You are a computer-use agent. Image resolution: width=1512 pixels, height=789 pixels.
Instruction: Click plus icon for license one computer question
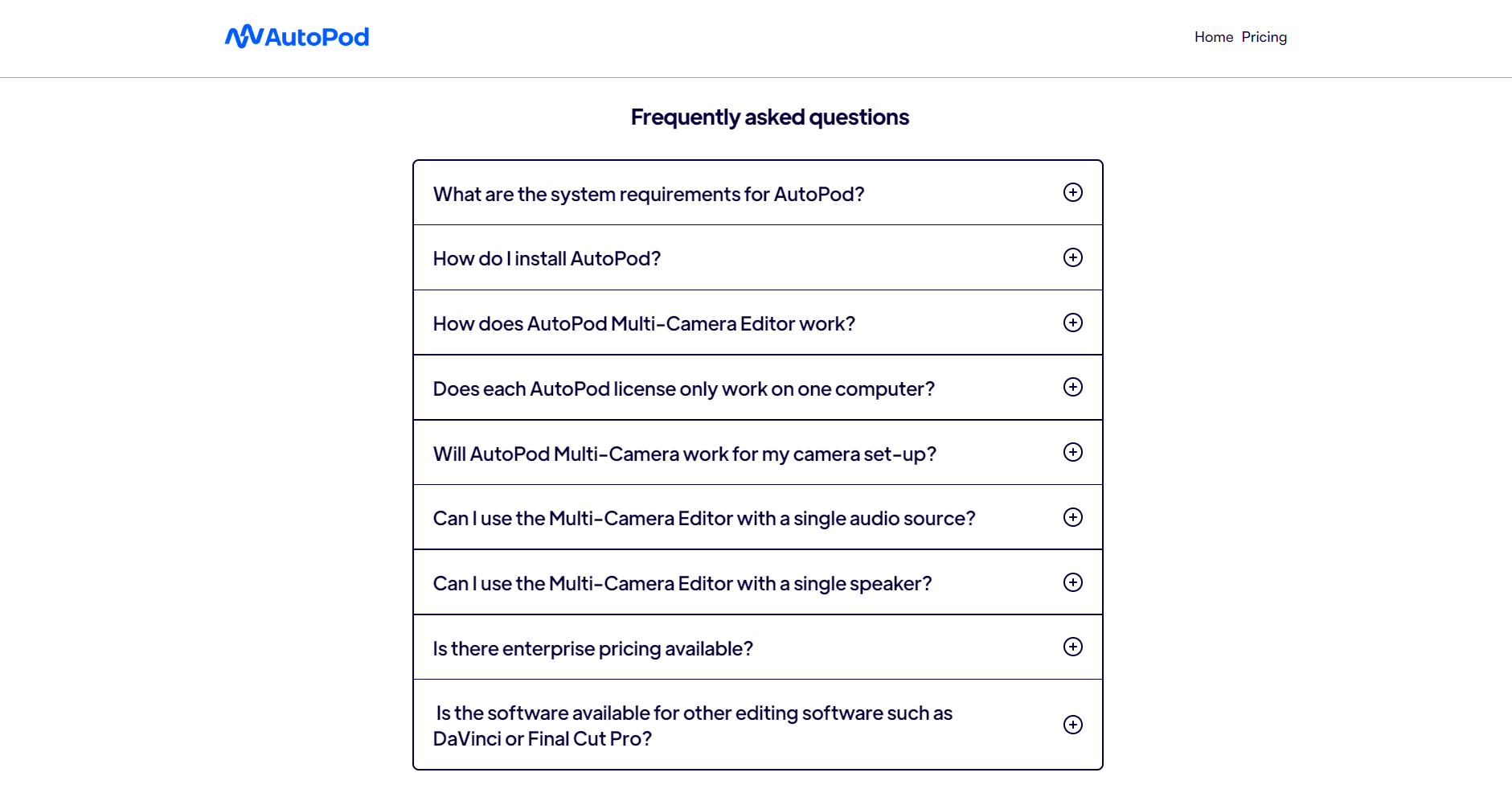[1072, 387]
